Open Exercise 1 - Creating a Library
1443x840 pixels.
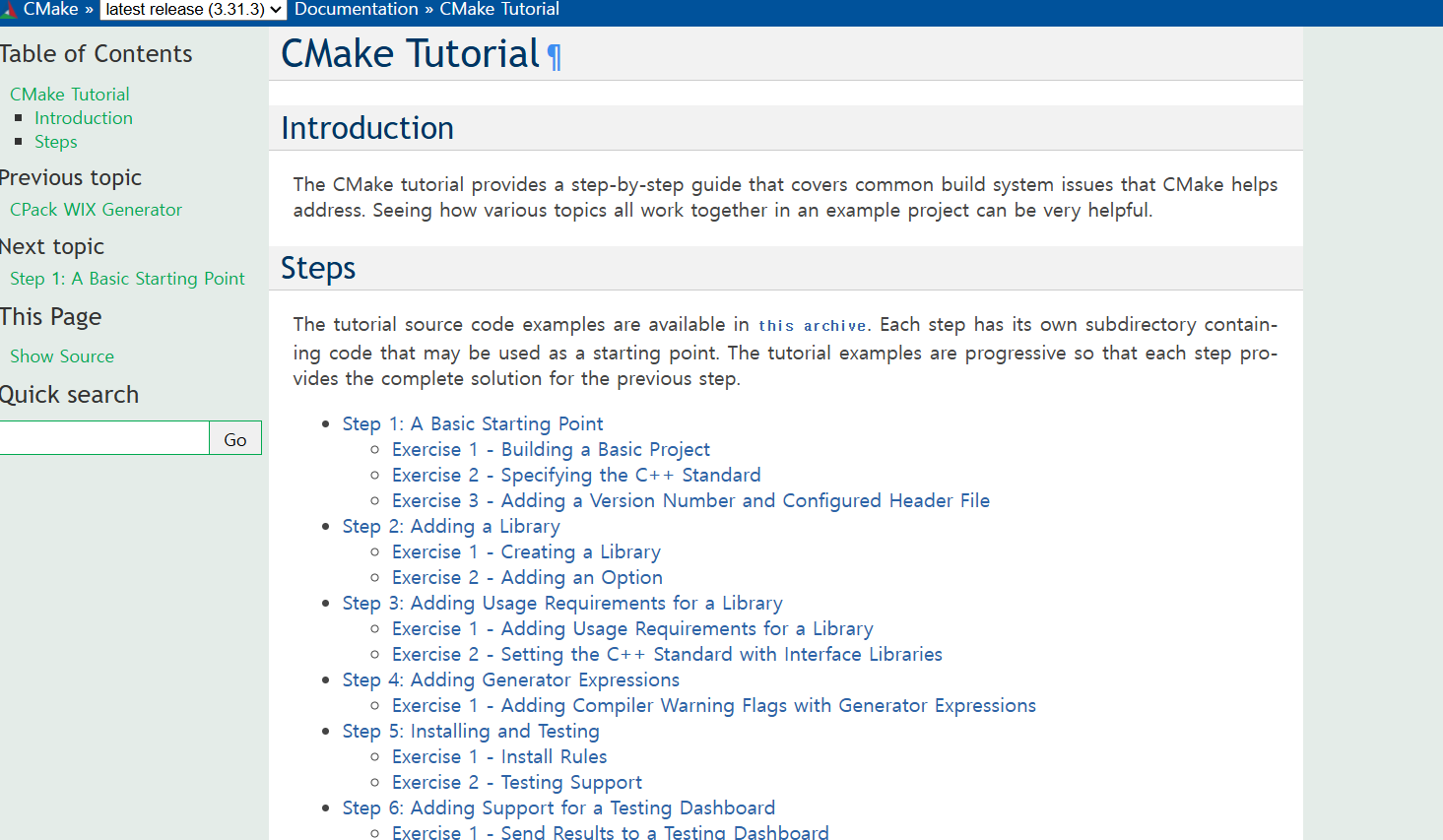[526, 552]
